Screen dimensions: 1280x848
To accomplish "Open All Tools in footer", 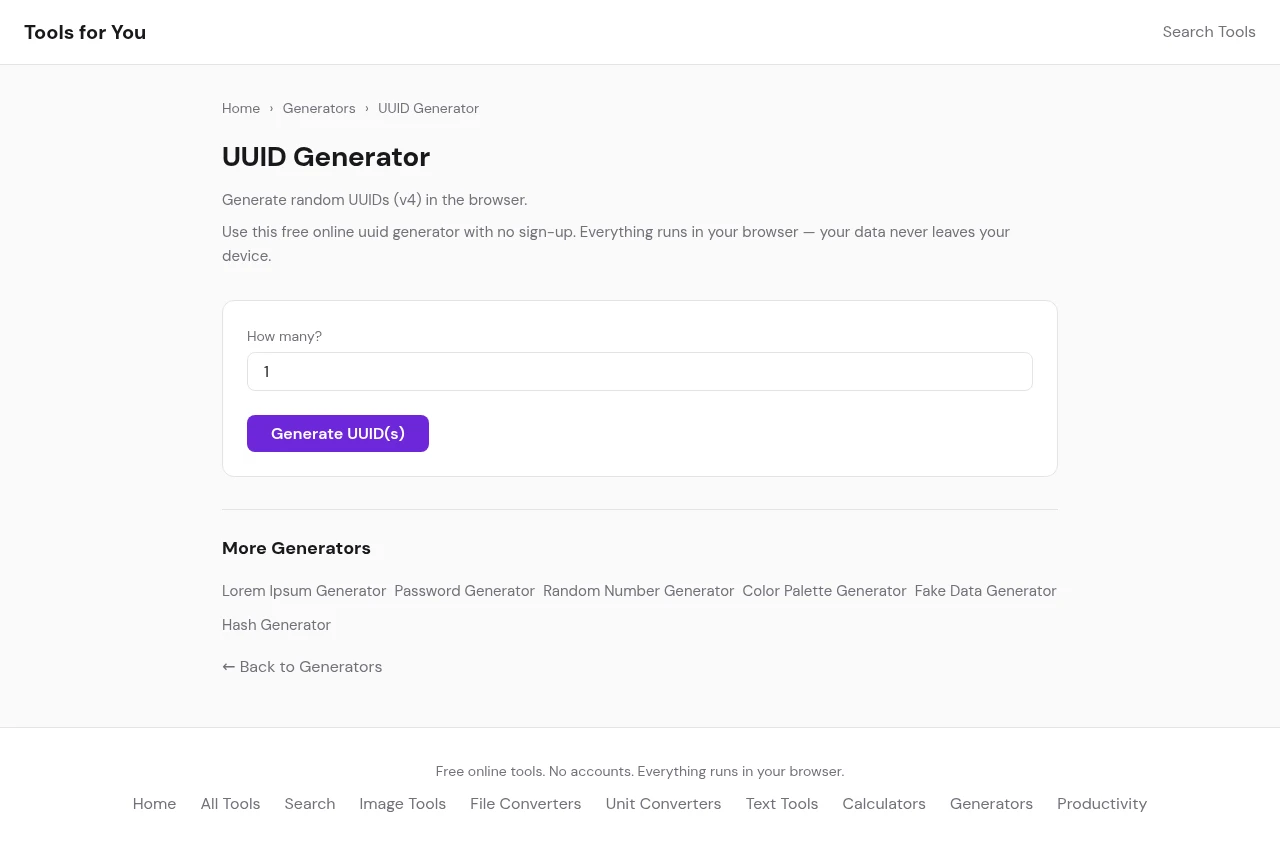I will tap(230, 804).
